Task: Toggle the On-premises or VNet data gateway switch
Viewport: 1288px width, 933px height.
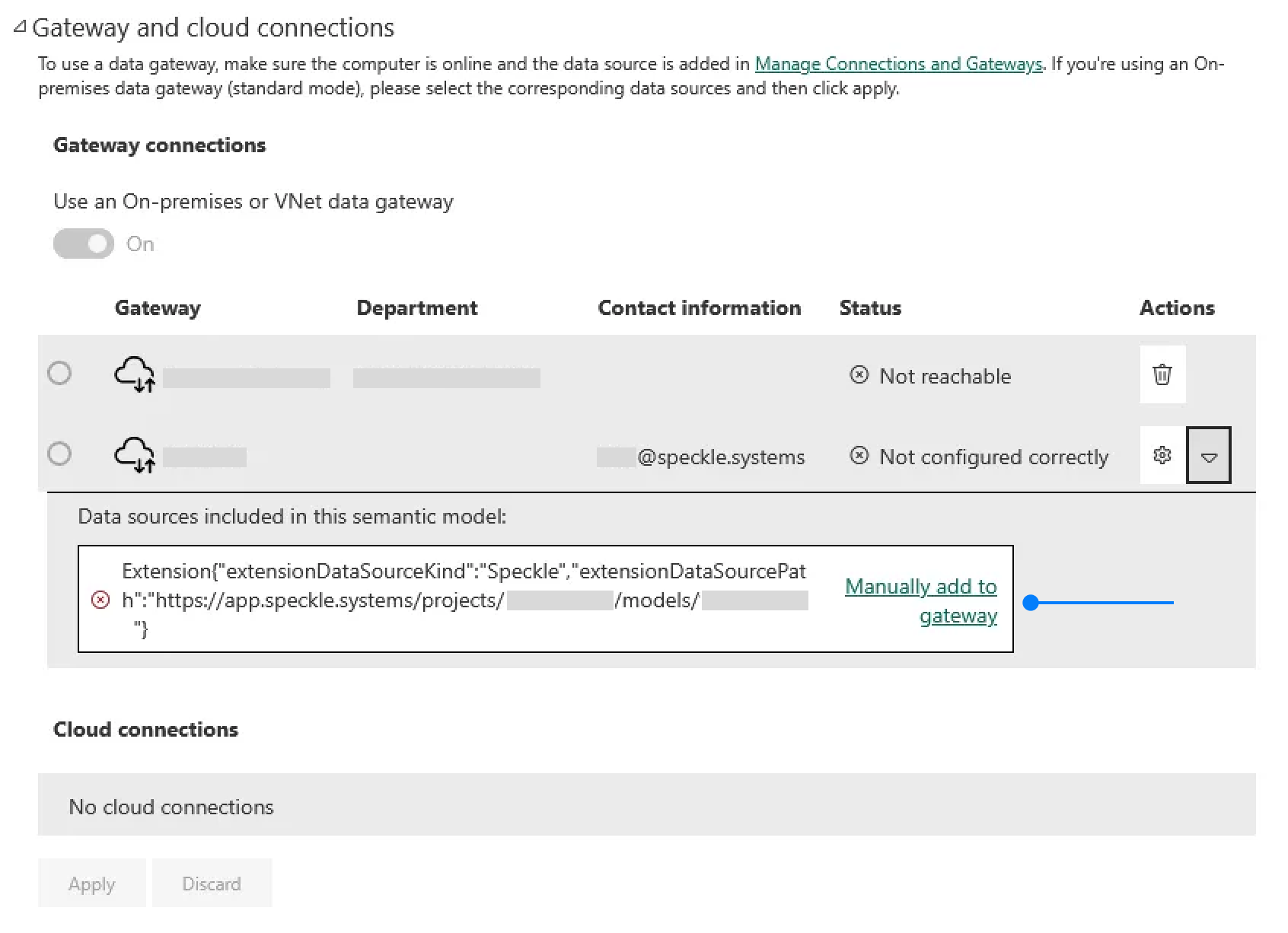Action: (x=83, y=244)
